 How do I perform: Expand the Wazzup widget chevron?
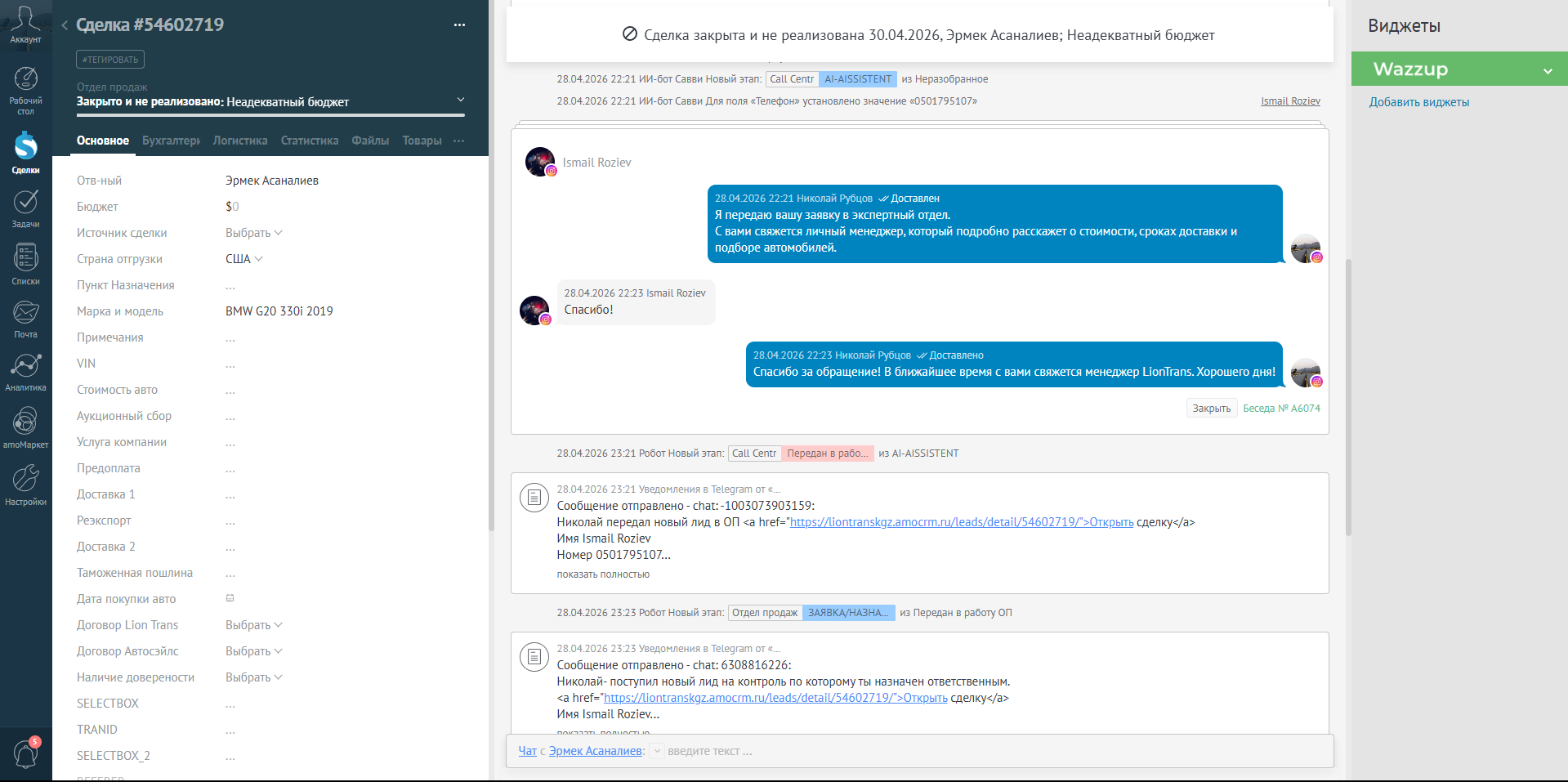point(1548,71)
